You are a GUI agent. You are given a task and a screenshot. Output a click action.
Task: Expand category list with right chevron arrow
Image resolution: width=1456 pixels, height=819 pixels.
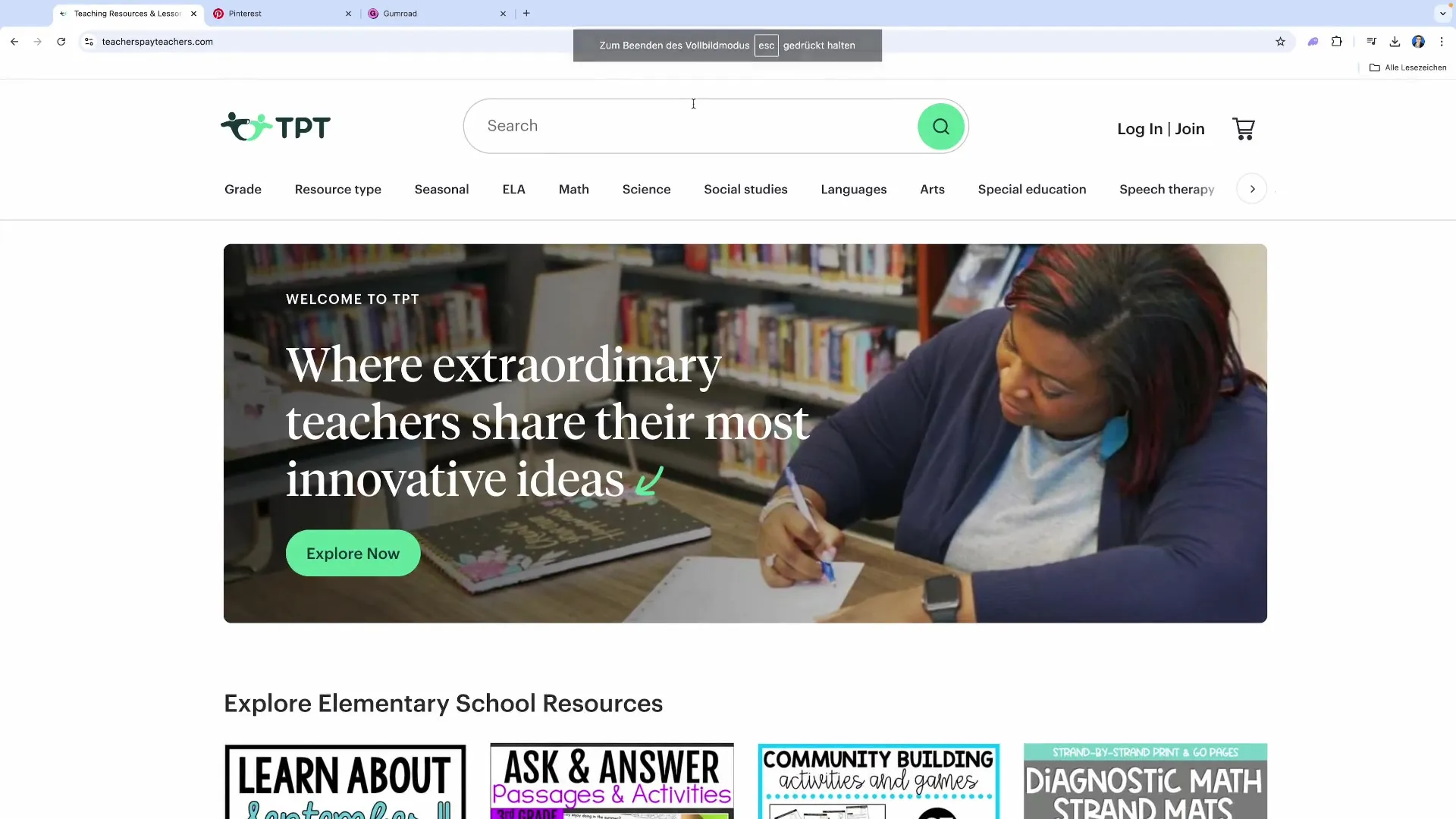pos(1252,189)
